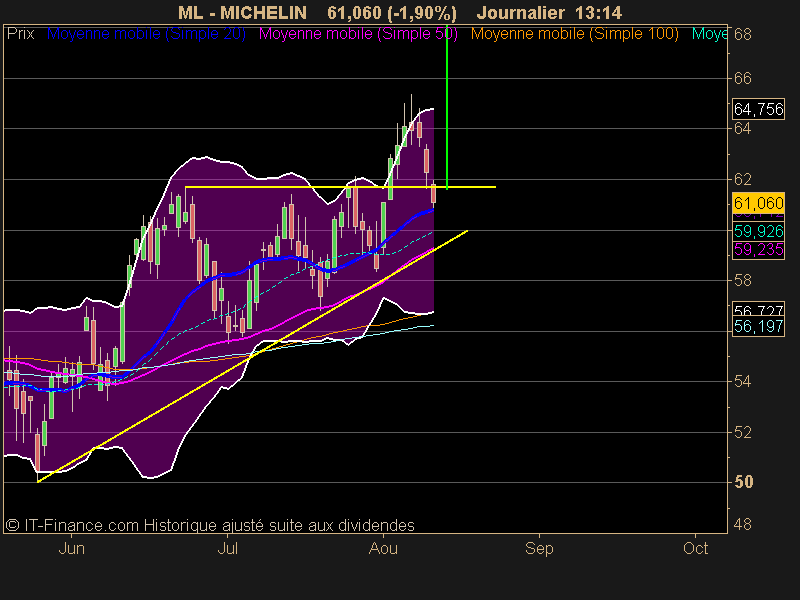Click the 'Jun' label on time axis
Image resolution: width=800 pixels, height=600 pixels.
tap(71, 548)
